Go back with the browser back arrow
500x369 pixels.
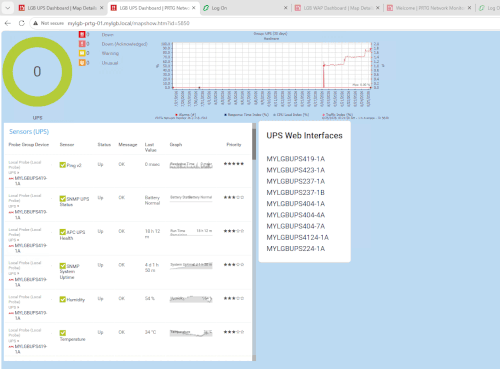pos(8,23)
